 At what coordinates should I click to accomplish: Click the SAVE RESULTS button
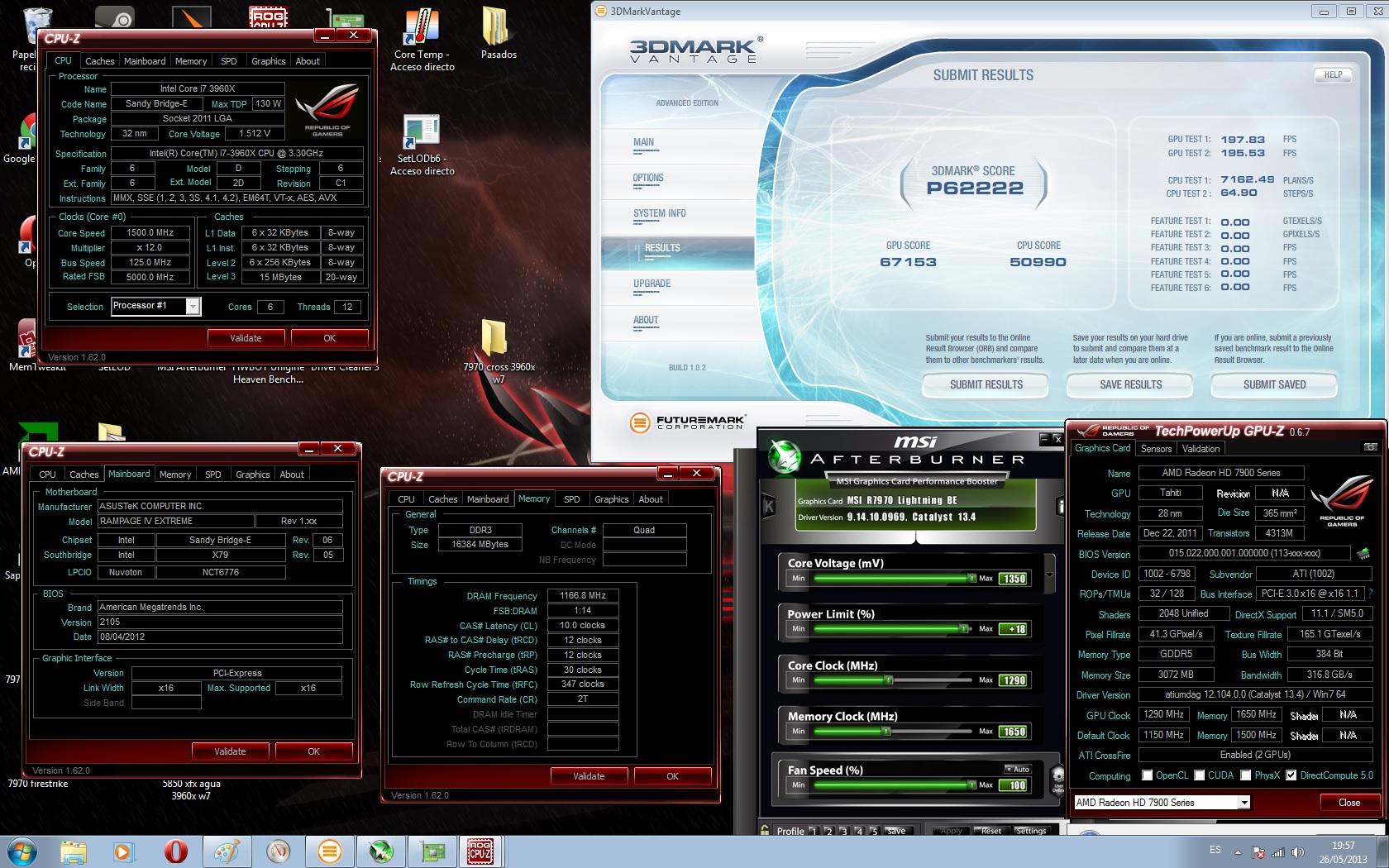[x=1130, y=384]
